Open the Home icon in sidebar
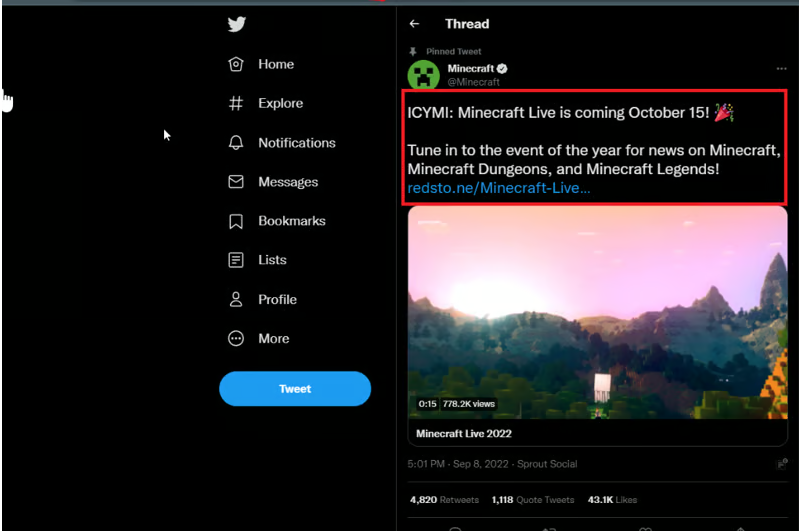Image resolution: width=799 pixels, height=531 pixels. [235, 64]
